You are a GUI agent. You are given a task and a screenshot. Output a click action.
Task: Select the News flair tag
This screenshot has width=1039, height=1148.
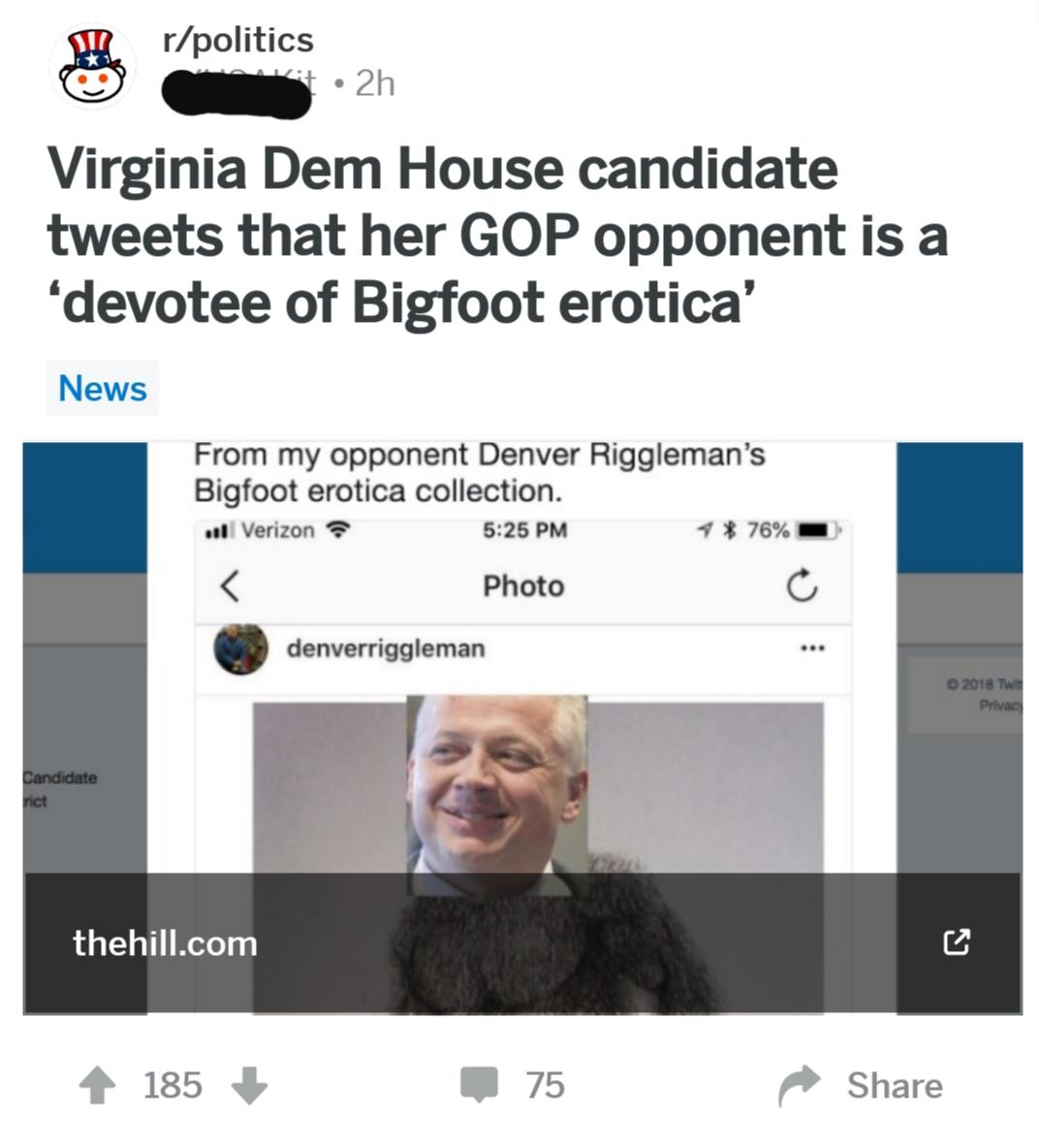pos(103,388)
